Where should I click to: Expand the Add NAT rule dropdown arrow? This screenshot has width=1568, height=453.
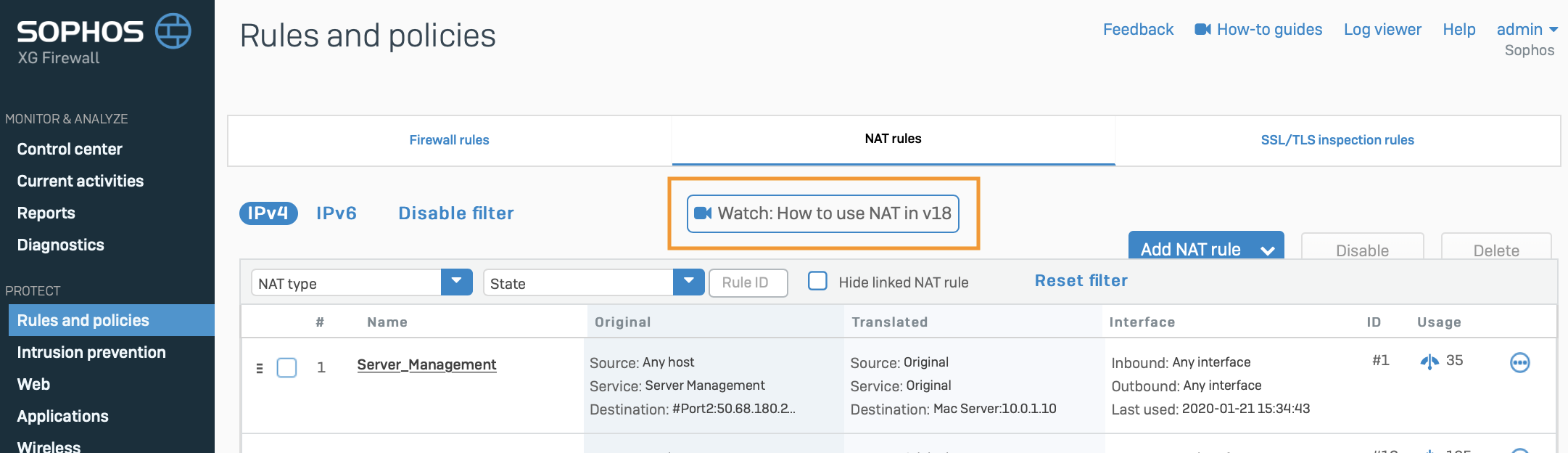[x=1267, y=250]
